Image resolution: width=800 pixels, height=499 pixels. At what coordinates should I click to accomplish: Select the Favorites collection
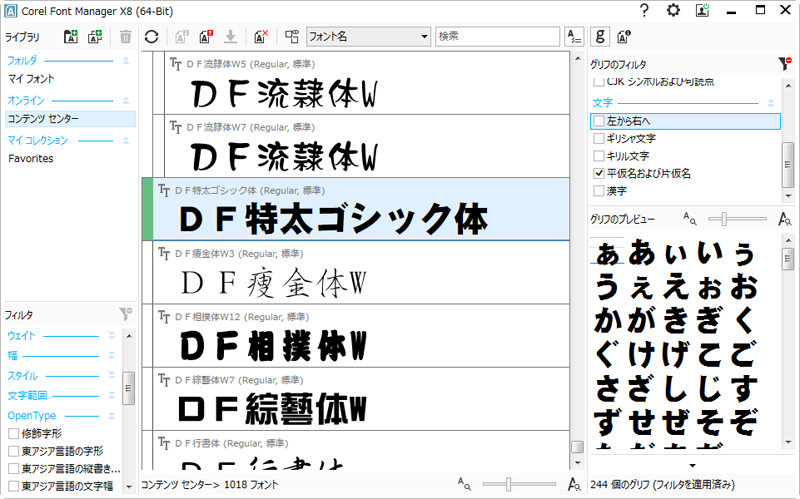point(31,159)
